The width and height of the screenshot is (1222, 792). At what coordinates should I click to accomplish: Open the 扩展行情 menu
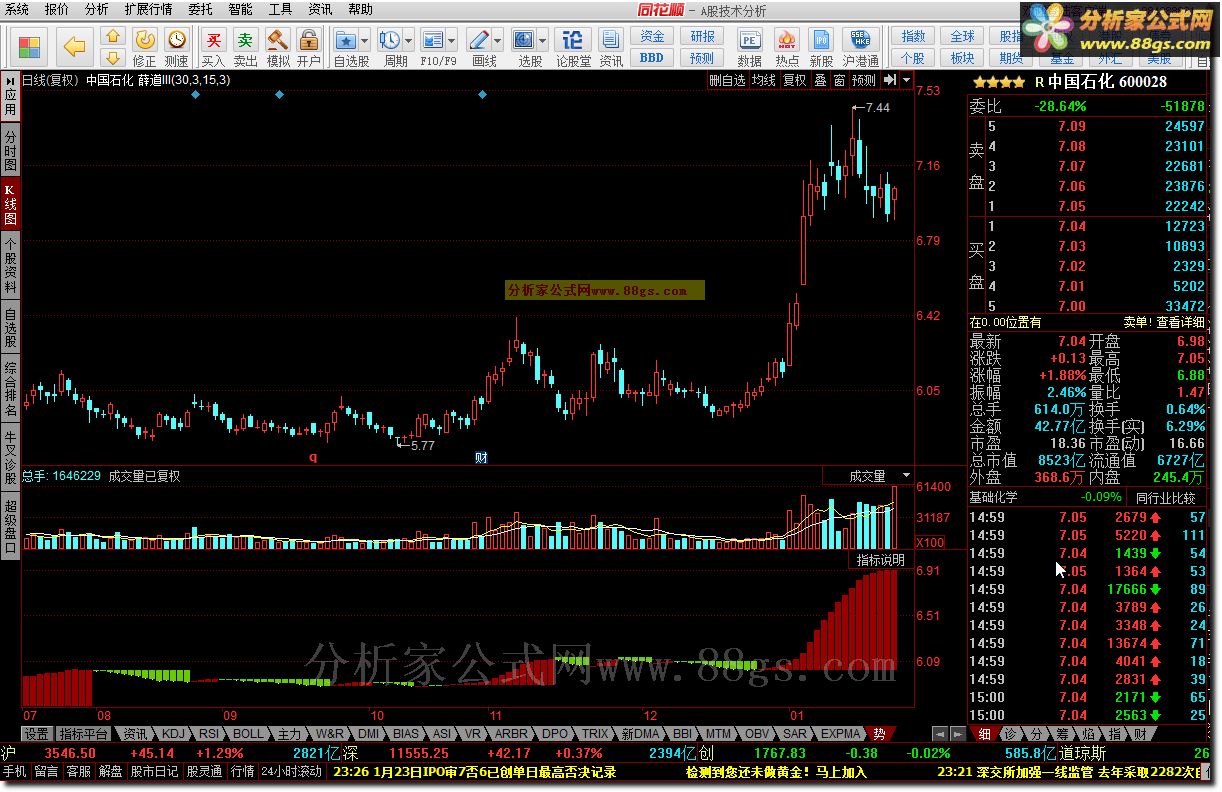tap(148, 9)
